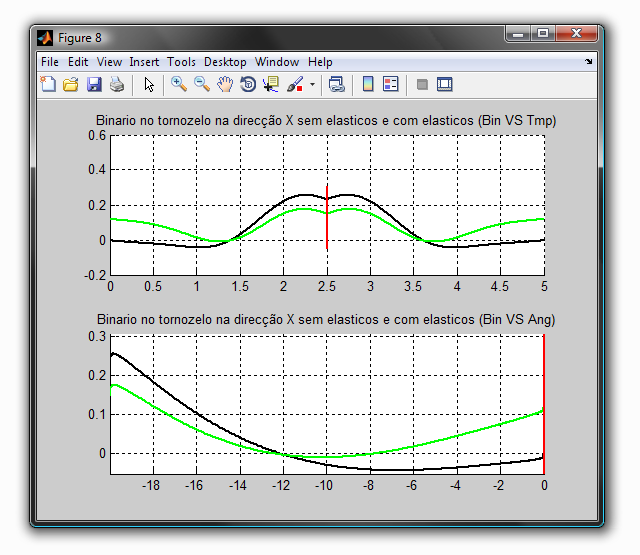This screenshot has width=640, height=555.
Task: Open the Insert menu
Action: [x=144, y=62]
